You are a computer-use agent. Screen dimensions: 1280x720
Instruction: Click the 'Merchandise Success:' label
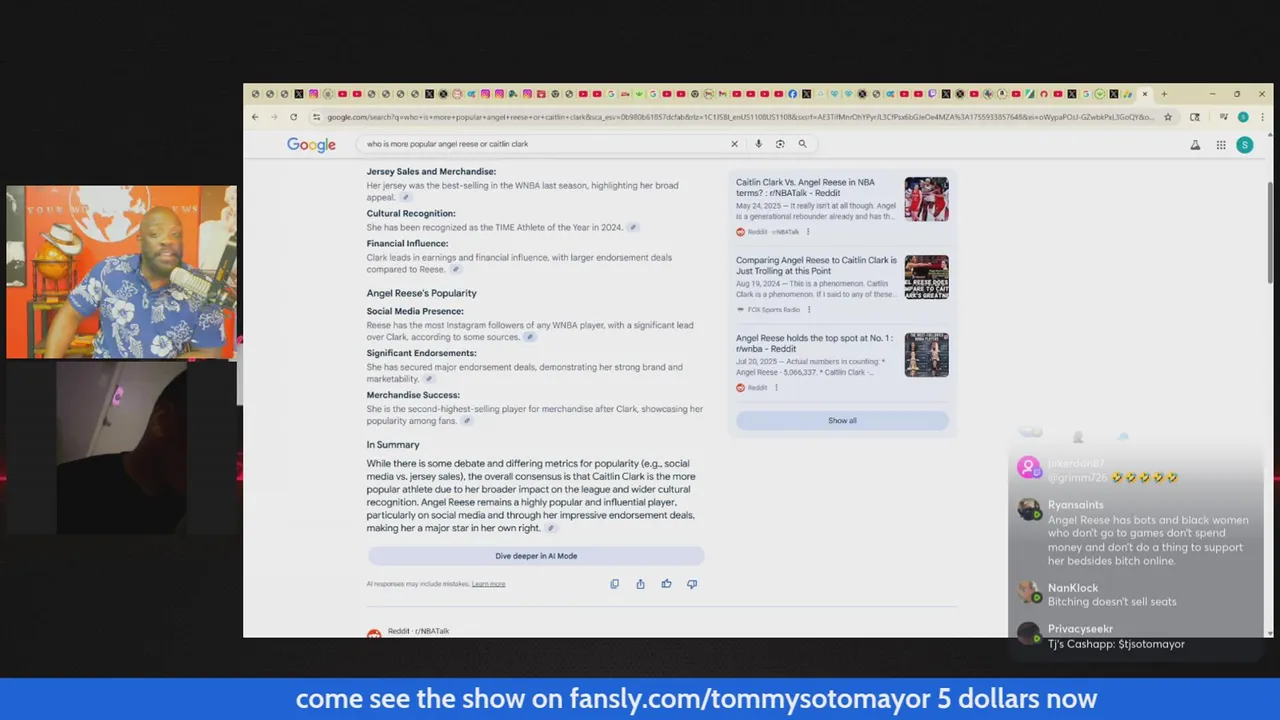(413, 396)
